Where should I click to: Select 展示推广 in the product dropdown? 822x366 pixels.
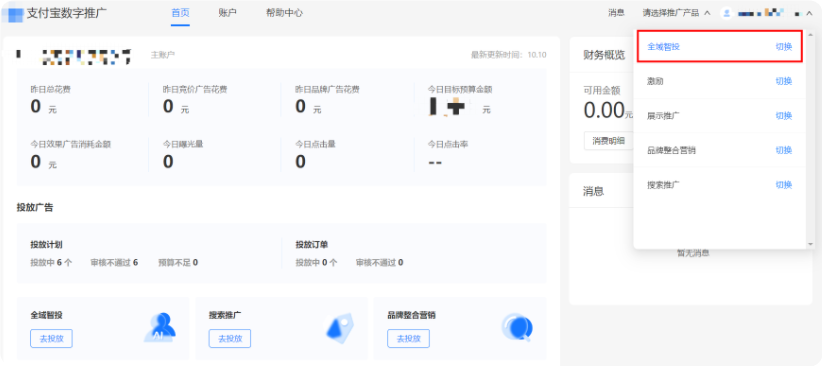click(x=720, y=116)
